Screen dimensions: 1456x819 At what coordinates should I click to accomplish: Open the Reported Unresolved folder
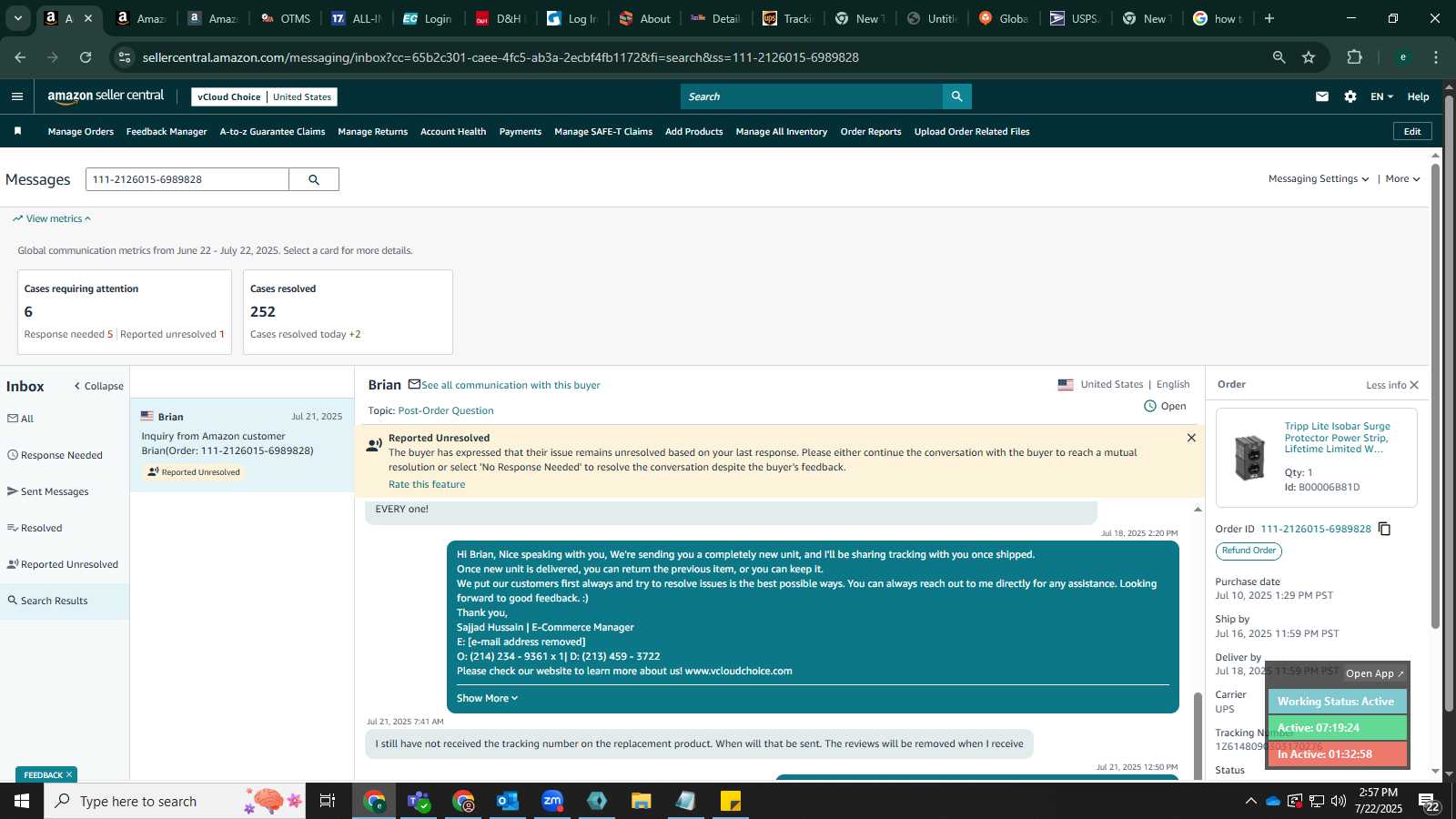coord(65,564)
